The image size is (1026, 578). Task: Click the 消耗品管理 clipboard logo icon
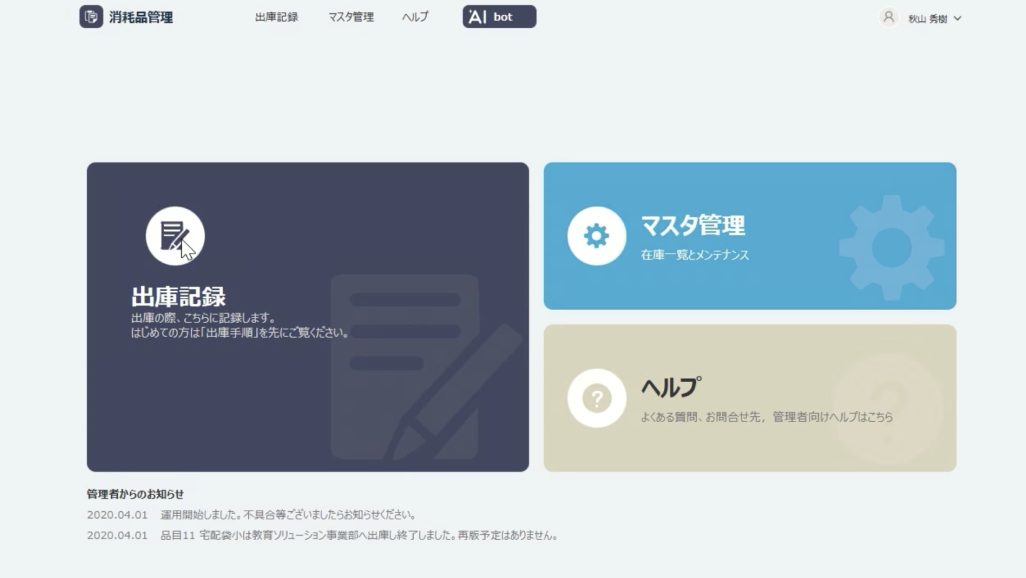pyautogui.click(x=91, y=16)
